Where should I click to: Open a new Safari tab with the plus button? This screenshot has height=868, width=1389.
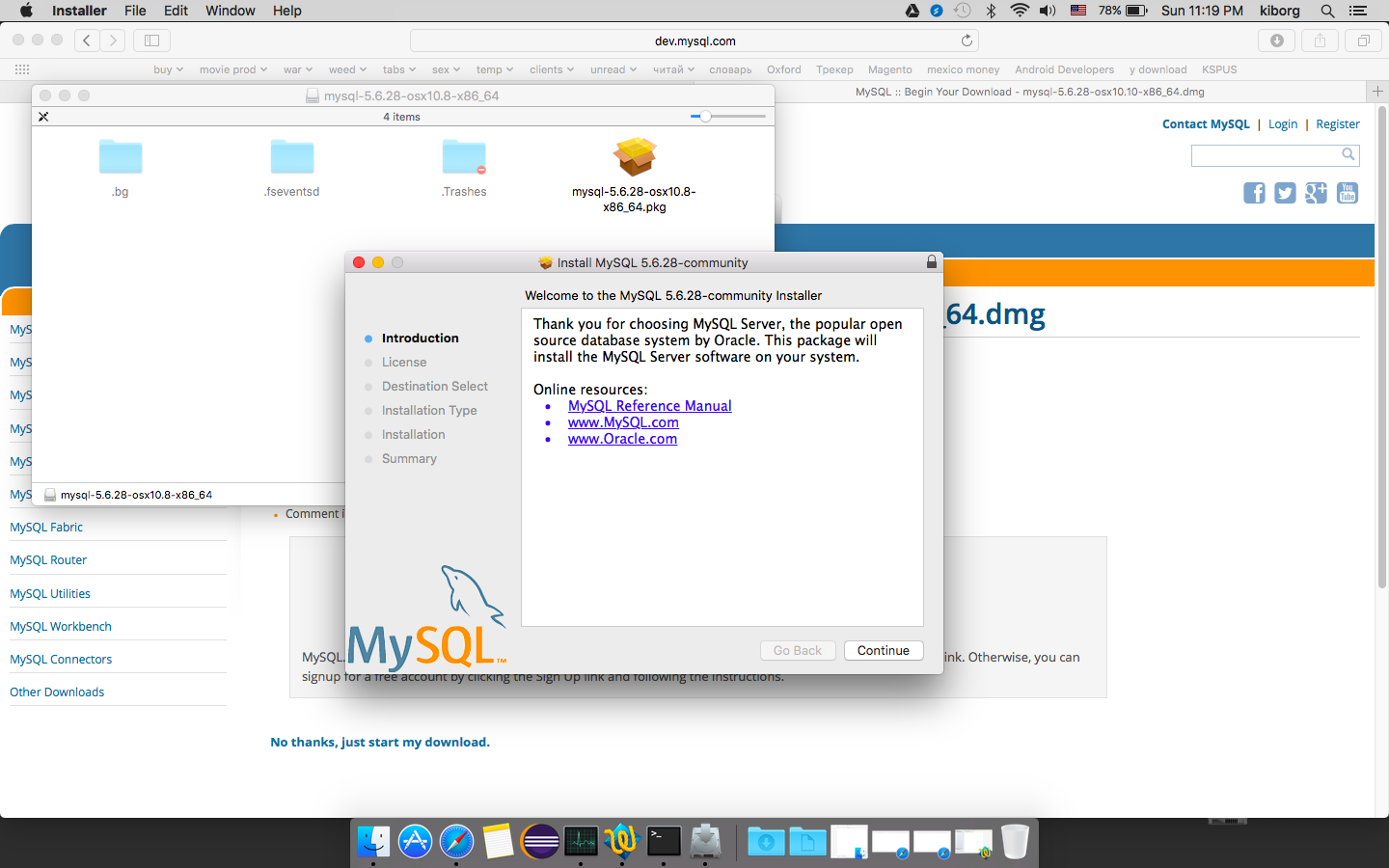click(x=1378, y=91)
